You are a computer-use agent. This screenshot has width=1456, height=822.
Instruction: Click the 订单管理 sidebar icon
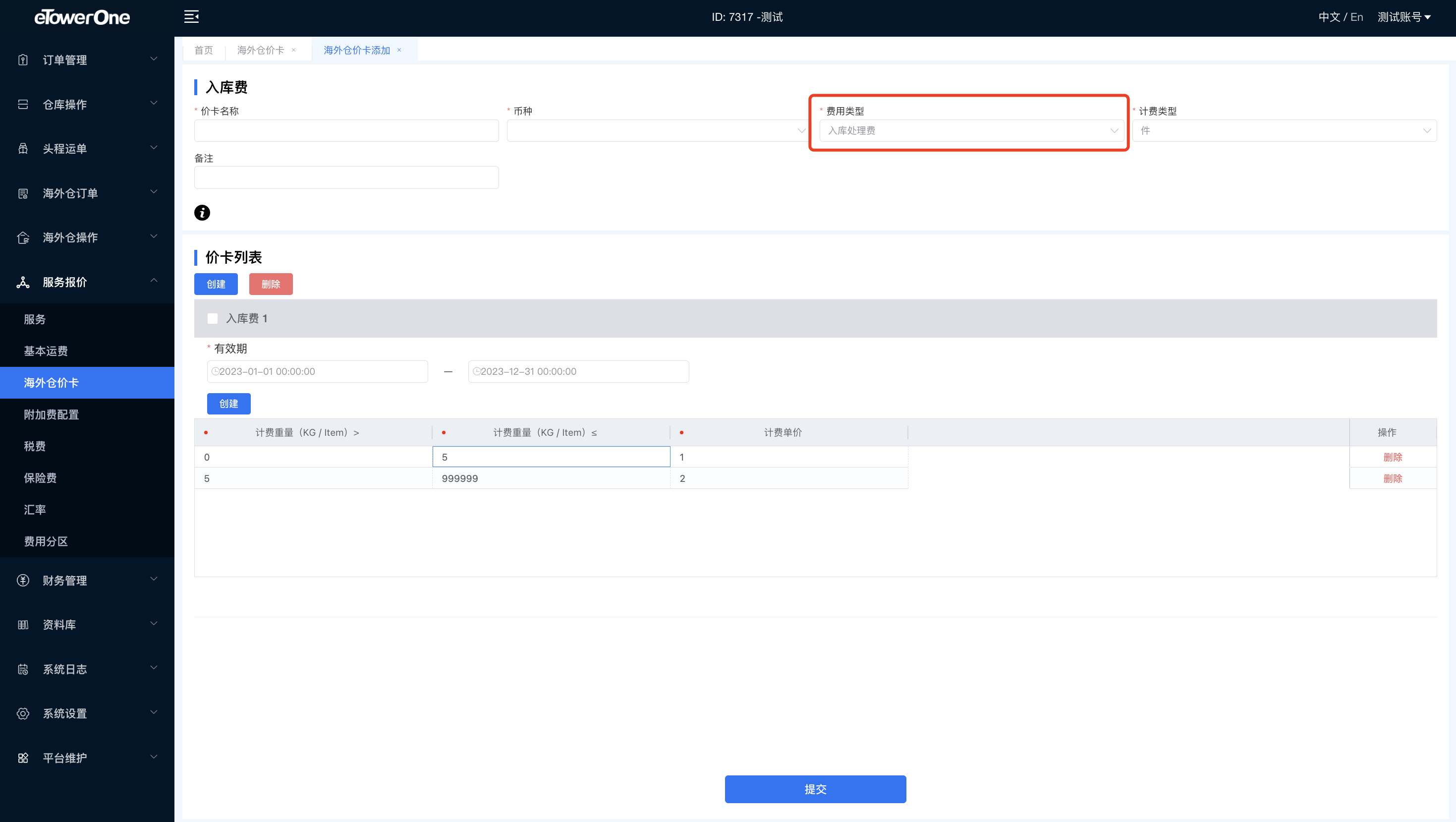point(23,60)
